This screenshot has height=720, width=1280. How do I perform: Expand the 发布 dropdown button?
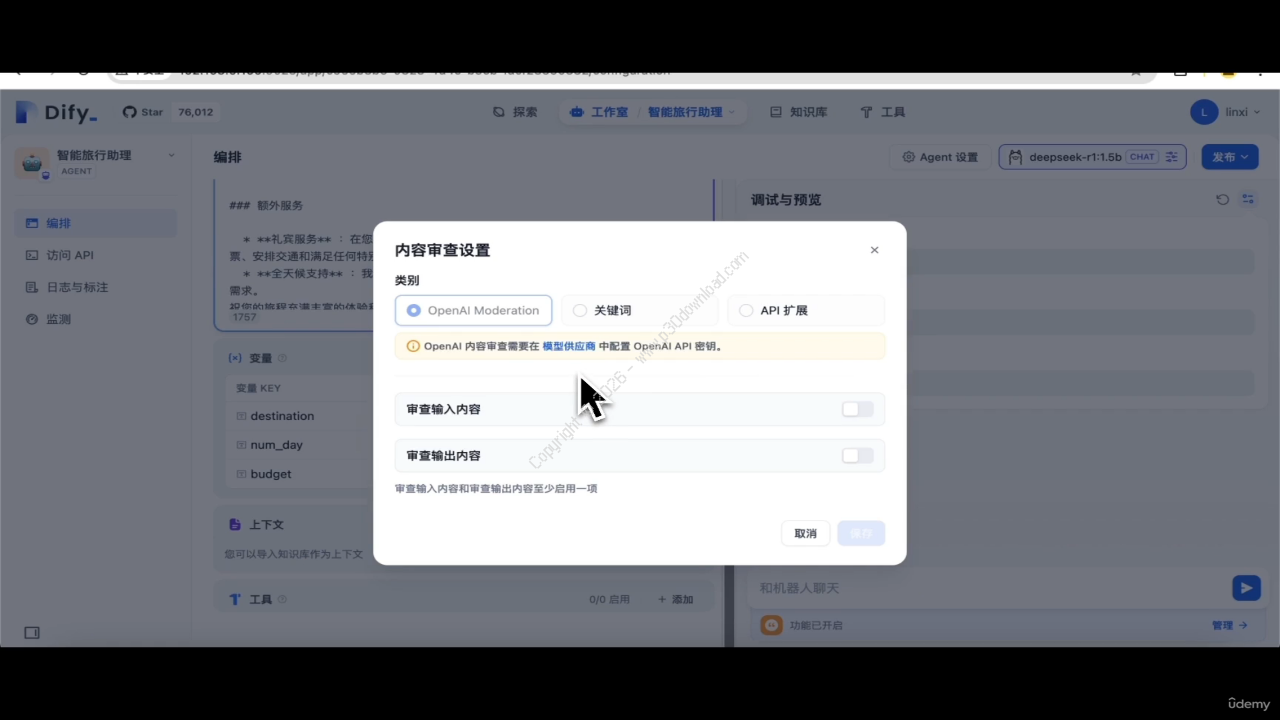[1229, 157]
